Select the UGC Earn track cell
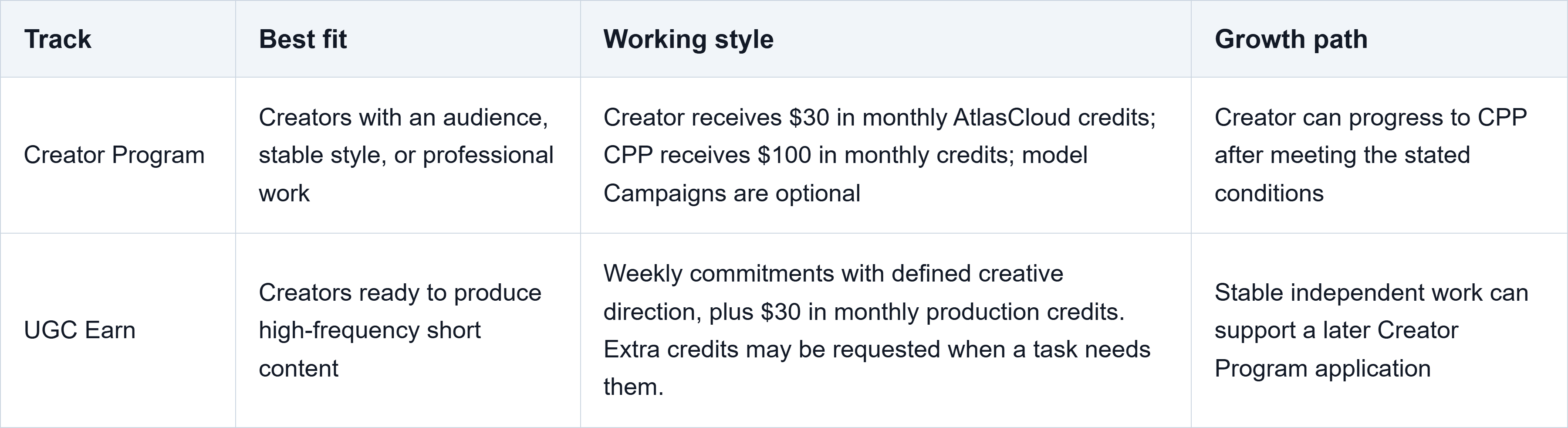The width and height of the screenshot is (1568, 428). [118, 331]
